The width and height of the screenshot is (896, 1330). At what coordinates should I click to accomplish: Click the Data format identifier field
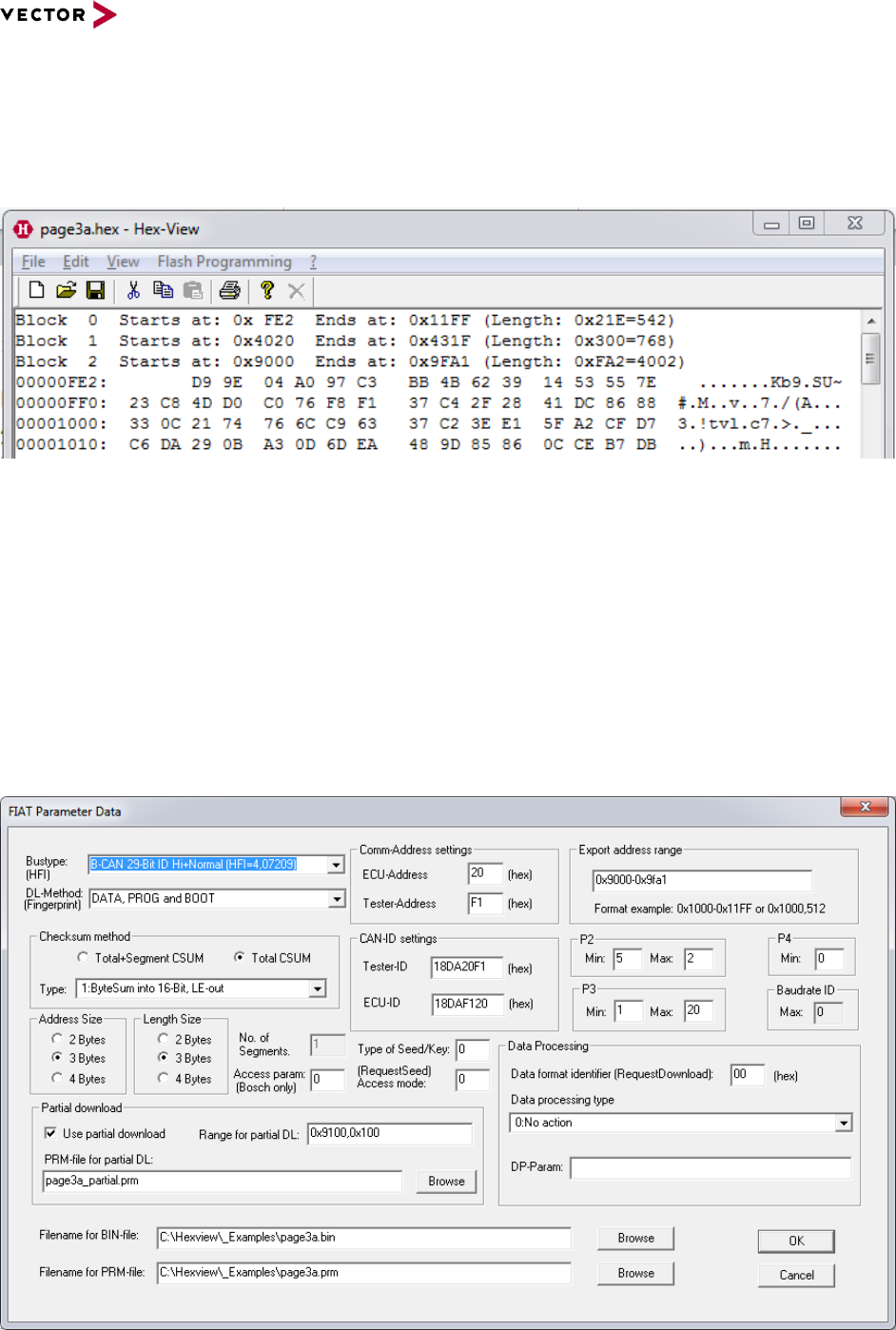[x=748, y=1075]
